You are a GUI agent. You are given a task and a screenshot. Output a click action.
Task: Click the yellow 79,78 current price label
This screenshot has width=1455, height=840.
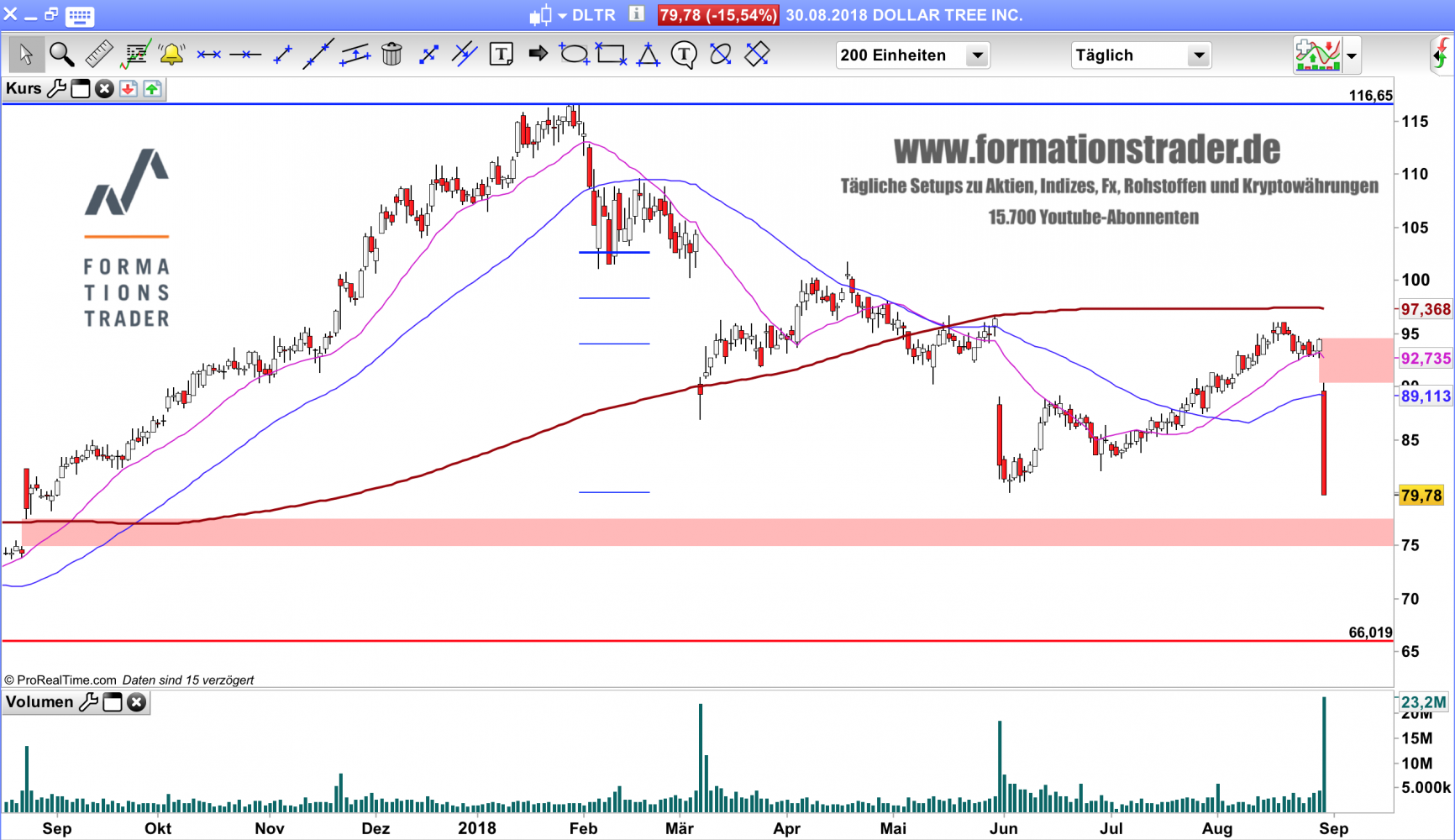click(1421, 496)
